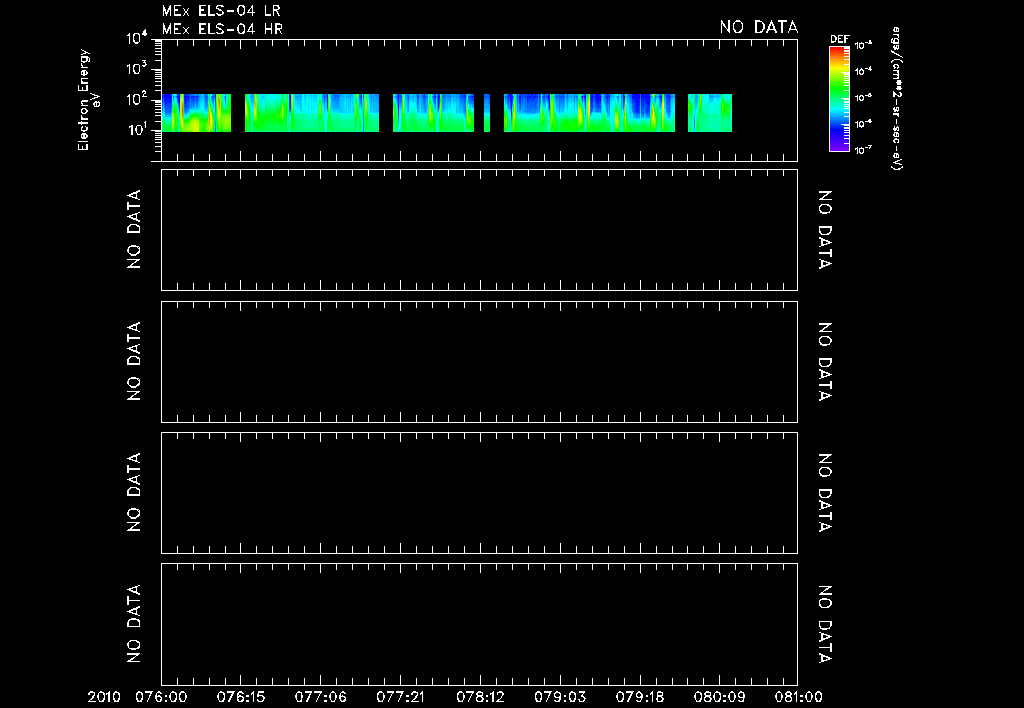Pick the violet bottom of the DEF color bar
The image size is (1024, 708).
pos(839,146)
